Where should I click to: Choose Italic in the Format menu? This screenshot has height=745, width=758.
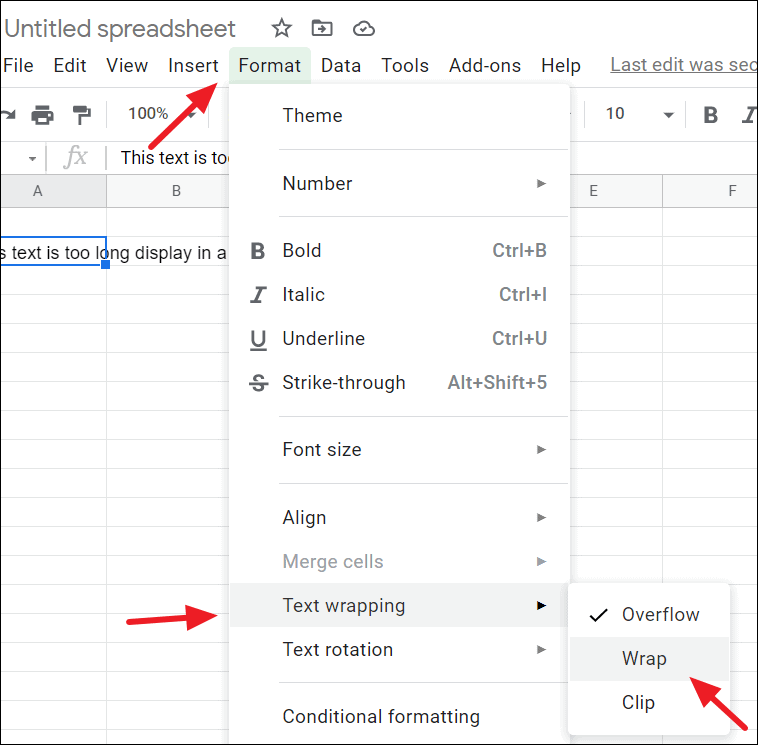[x=399, y=294]
